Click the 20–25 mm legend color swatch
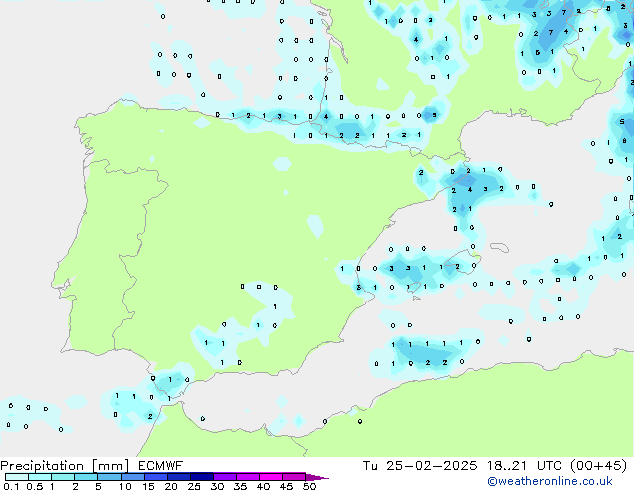The width and height of the screenshot is (634, 490). 178,477
